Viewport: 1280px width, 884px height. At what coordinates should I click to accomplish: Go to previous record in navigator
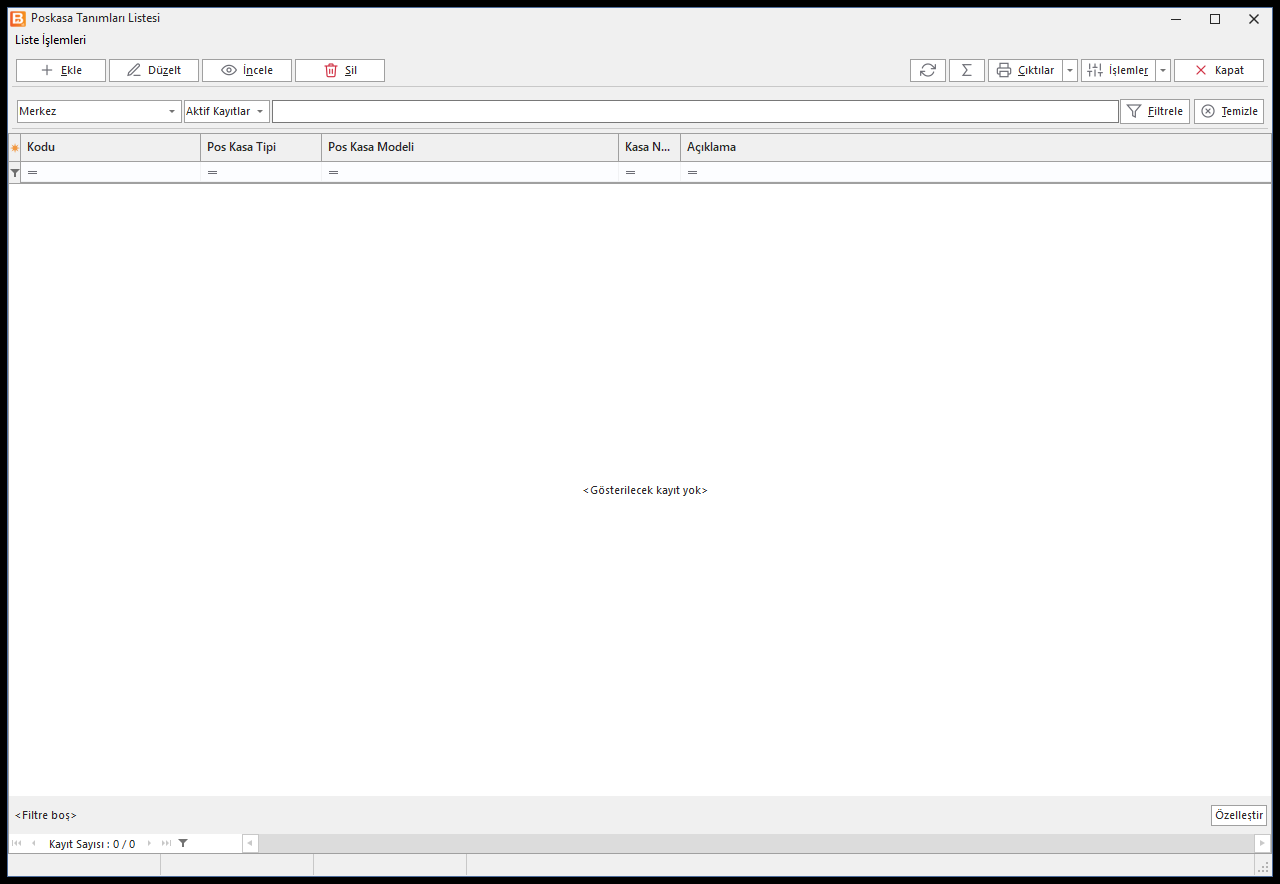point(33,844)
